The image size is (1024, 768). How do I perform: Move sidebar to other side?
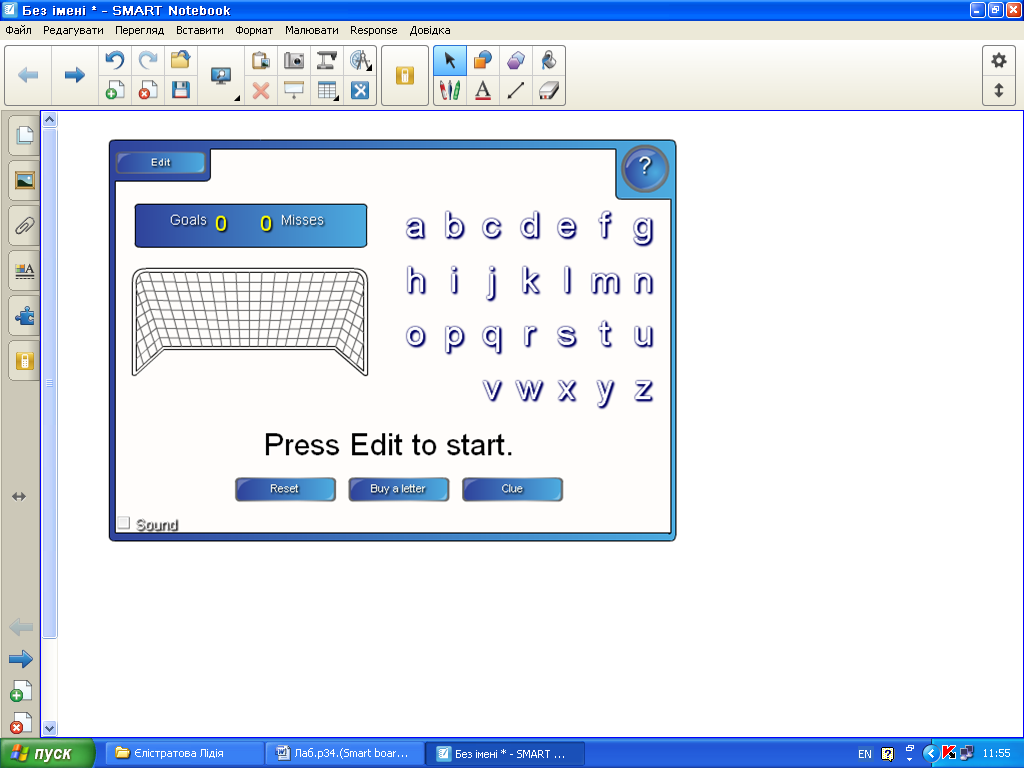(x=19, y=497)
